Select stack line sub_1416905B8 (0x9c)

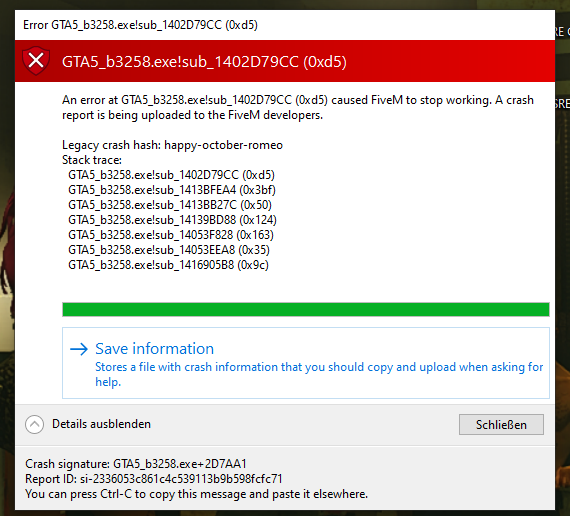(169, 265)
